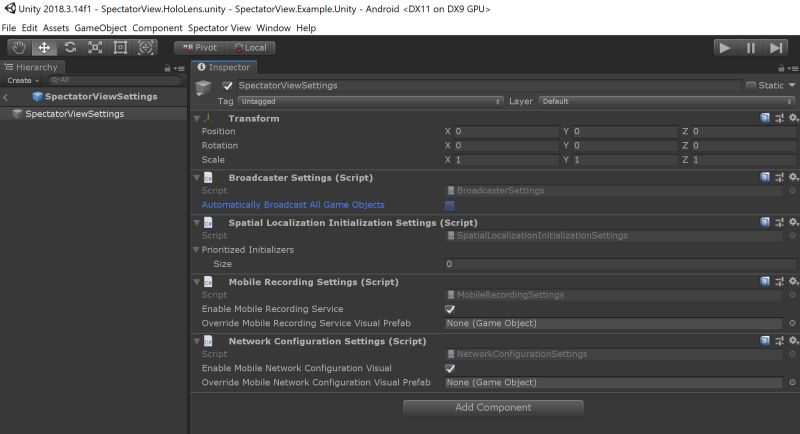The height and width of the screenshot is (434, 800).
Task: Collapse Spatial Localization Initialization Settings component
Action: coord(196,222)
